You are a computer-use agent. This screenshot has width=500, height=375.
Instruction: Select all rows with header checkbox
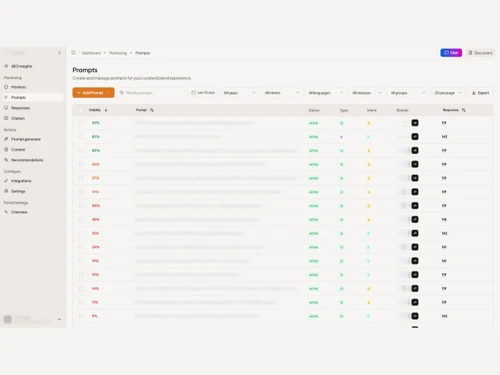click(x=81, y=110)
